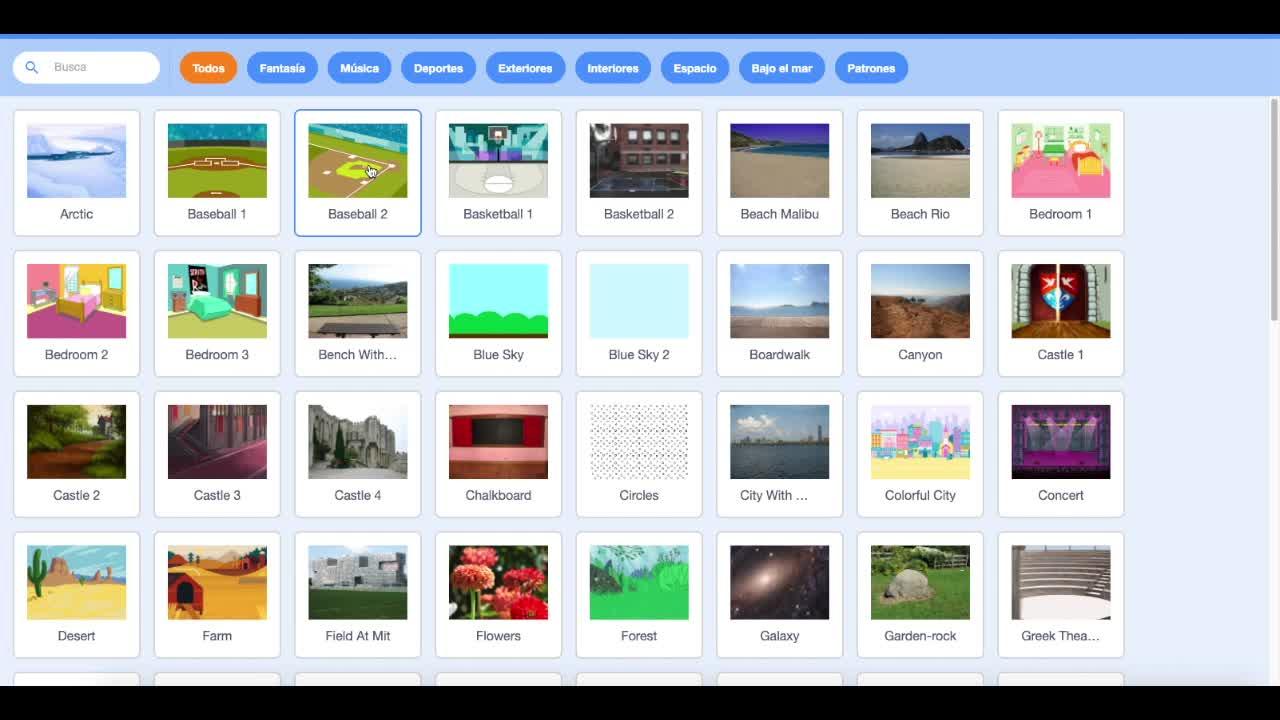Show the Patrones category
This screenshot has width=1280, height=720.
(871, 68)
